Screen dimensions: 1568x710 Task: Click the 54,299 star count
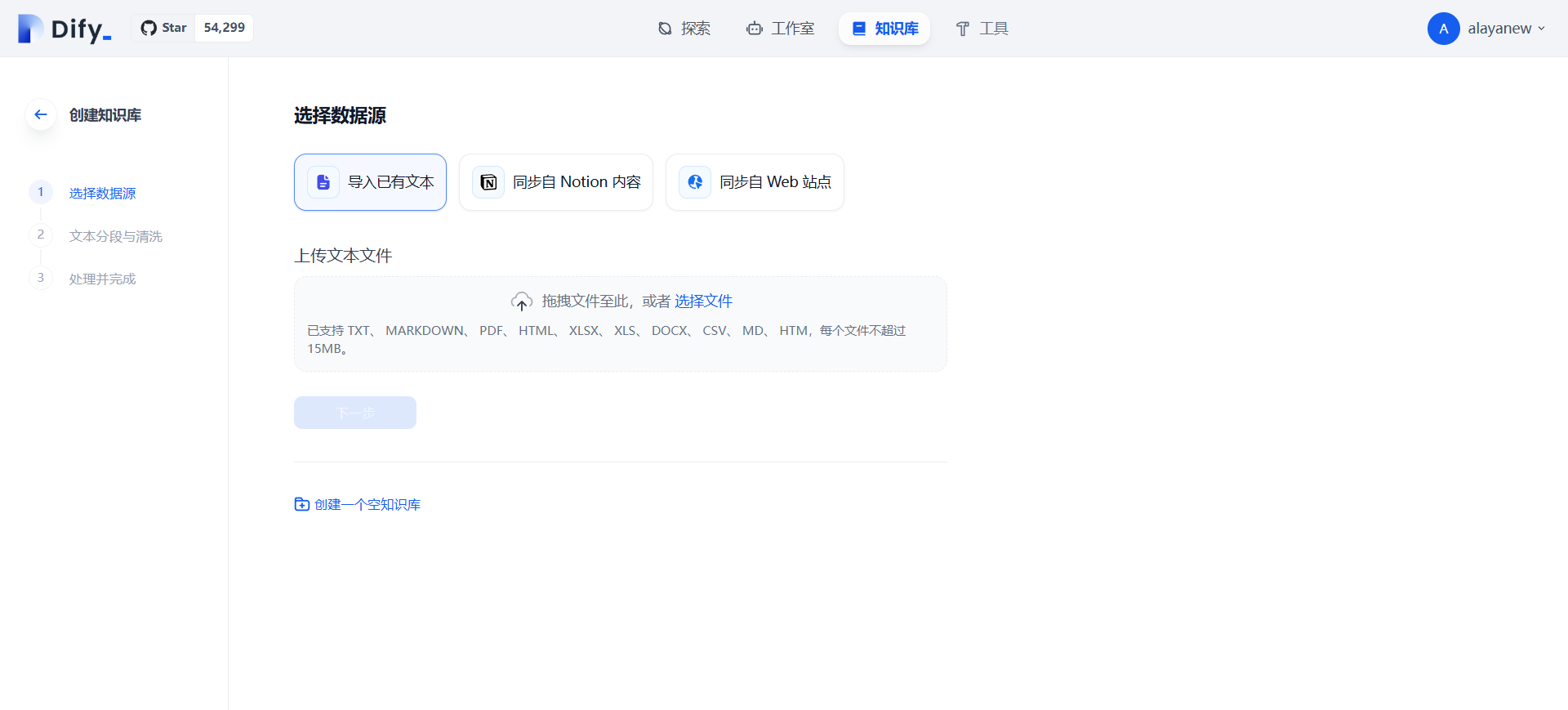(x=224, y=28)
